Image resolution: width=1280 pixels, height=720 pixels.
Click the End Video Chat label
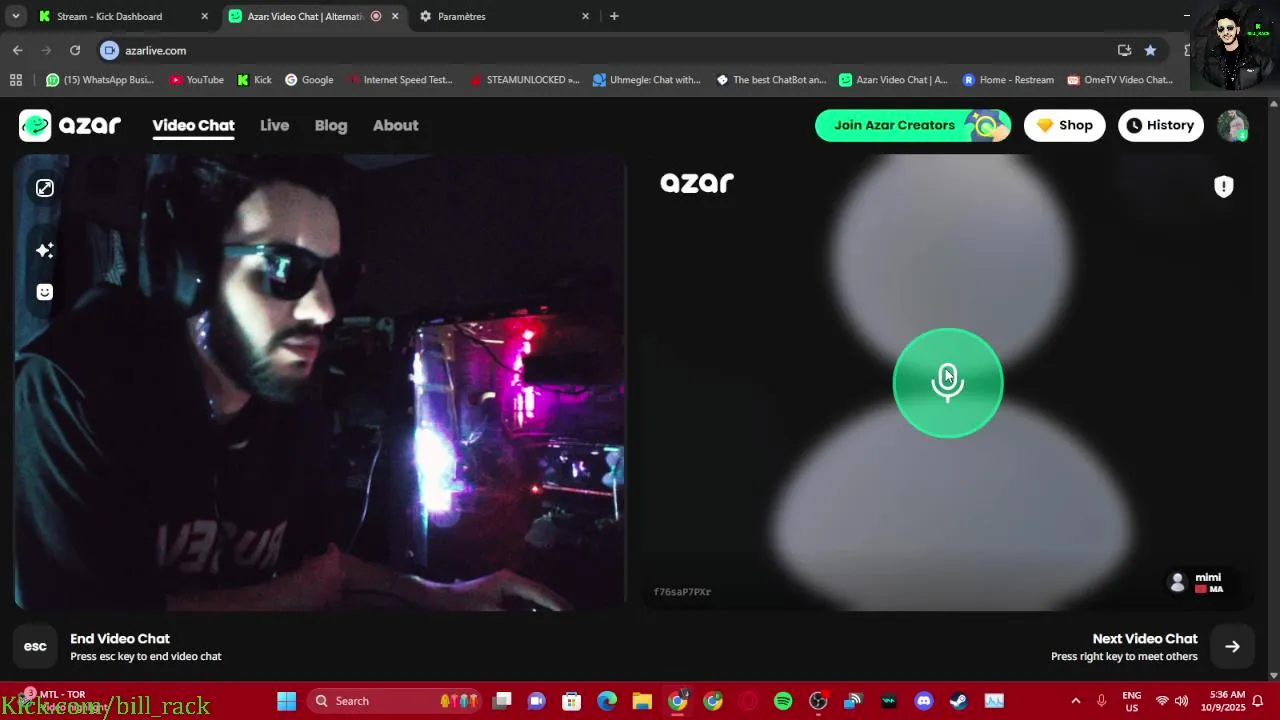click(120, 638)
